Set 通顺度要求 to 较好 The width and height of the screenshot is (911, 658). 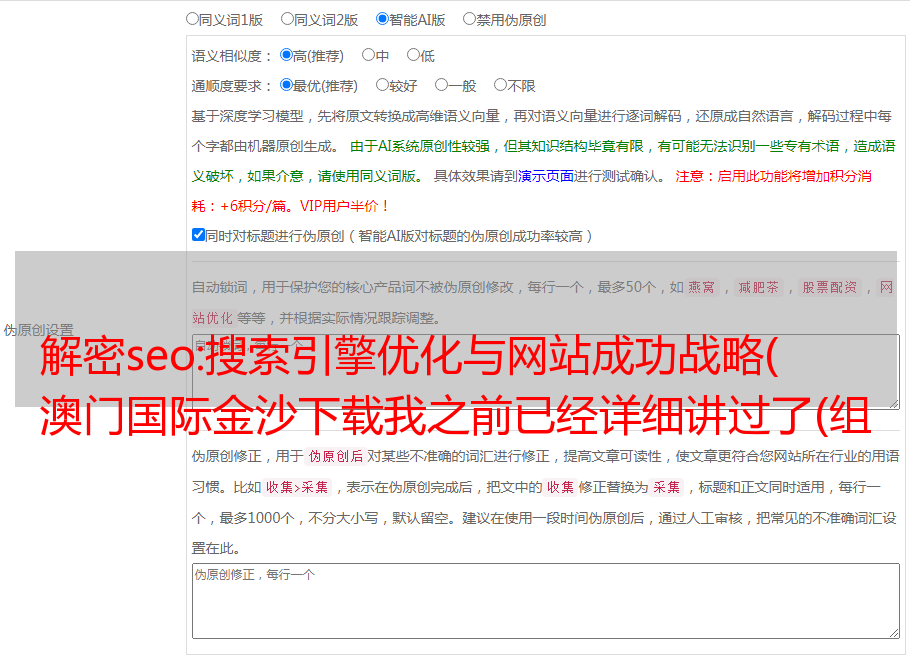pos(382,85)
